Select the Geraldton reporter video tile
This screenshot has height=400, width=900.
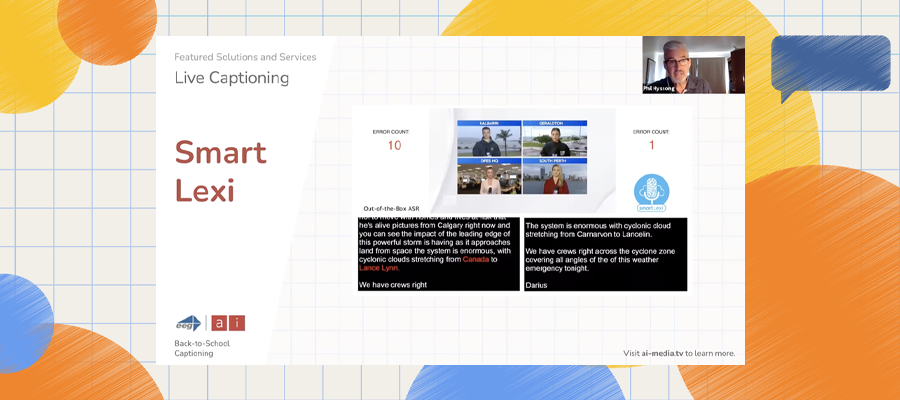554,138
